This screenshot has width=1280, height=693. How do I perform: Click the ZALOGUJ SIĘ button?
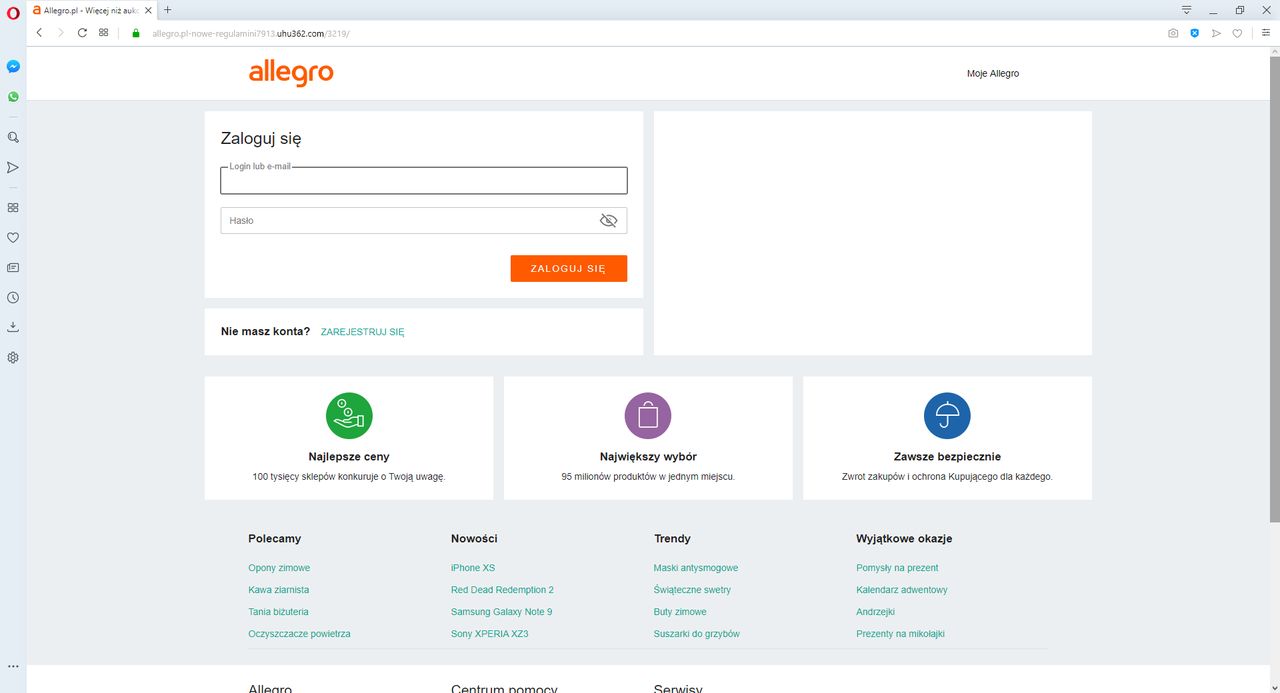pos(568,268)
